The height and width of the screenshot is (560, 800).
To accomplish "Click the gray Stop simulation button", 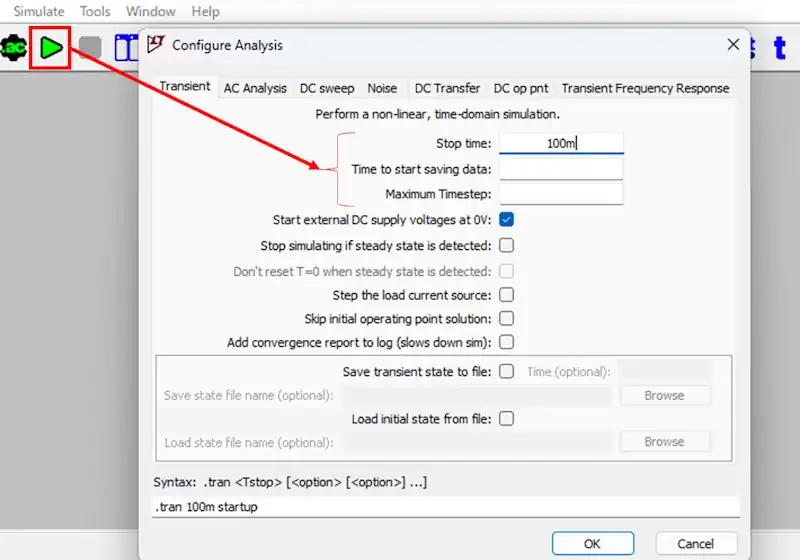I will 91,47.
